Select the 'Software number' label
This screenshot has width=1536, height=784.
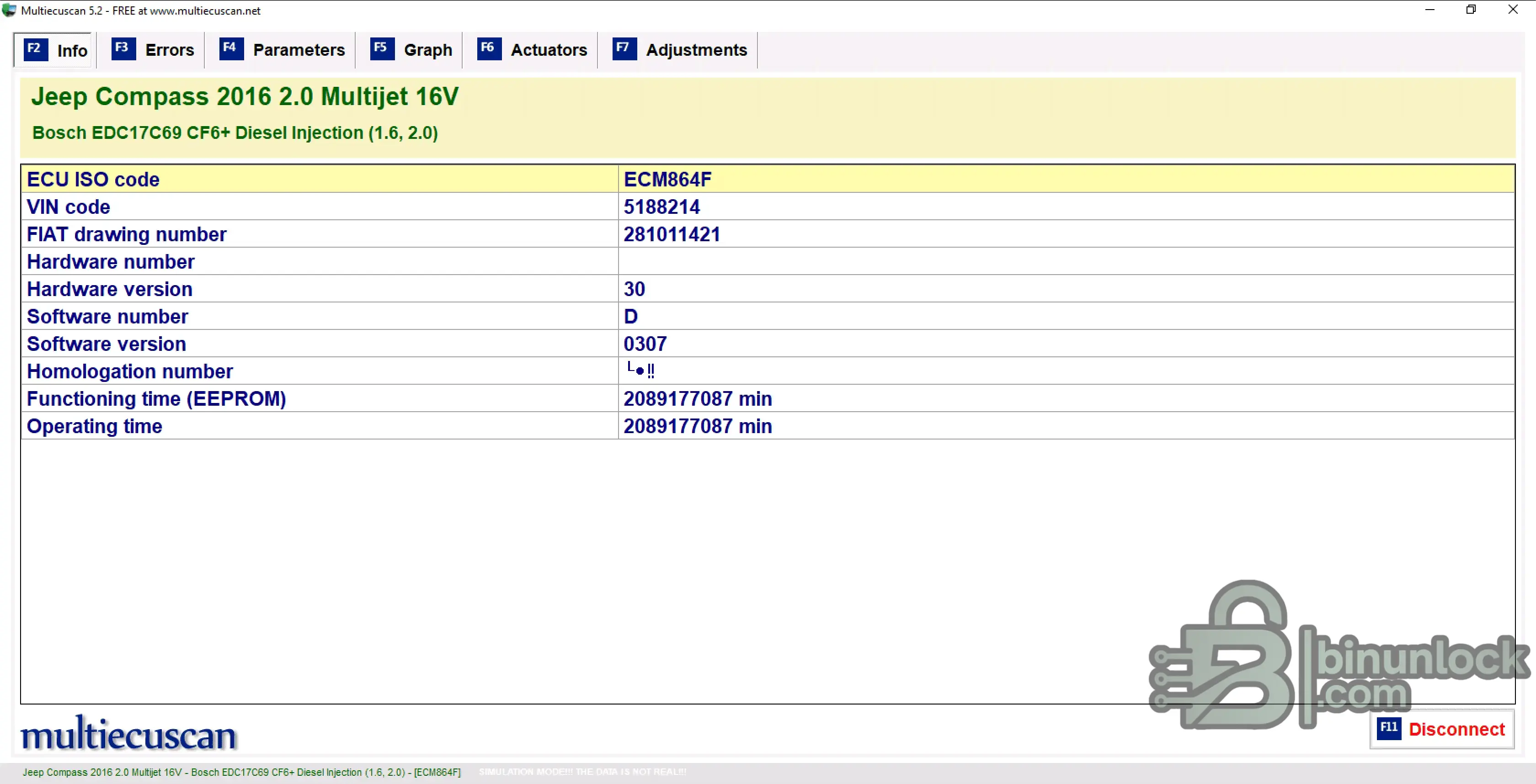tap(107, 316)
